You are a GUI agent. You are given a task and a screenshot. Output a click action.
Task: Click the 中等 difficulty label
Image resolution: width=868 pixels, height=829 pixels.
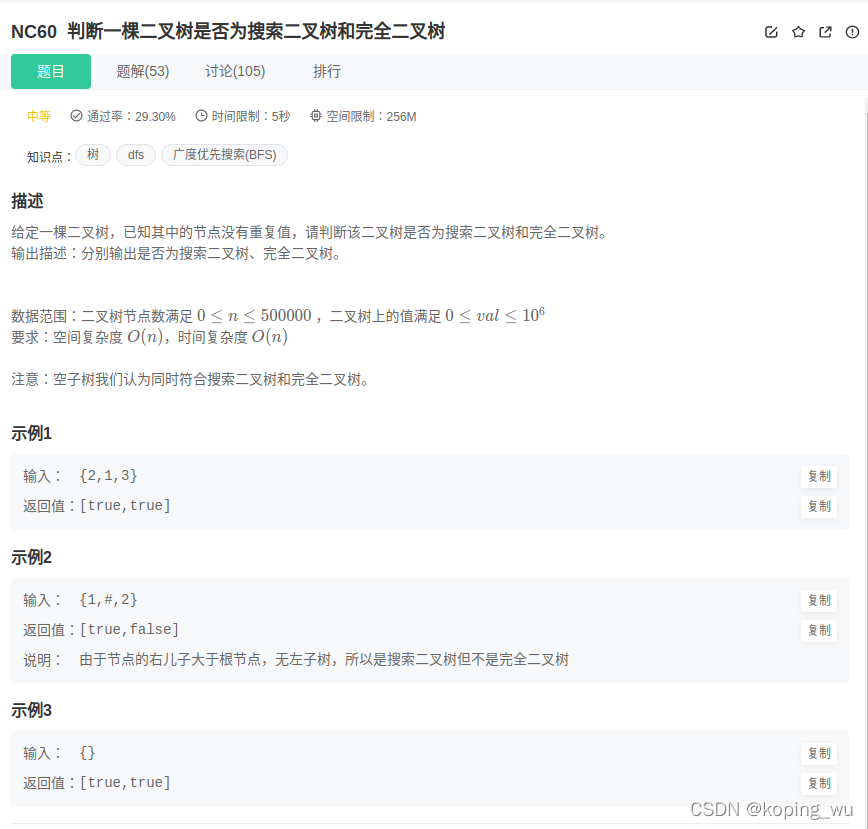click(x=39, y=116)
